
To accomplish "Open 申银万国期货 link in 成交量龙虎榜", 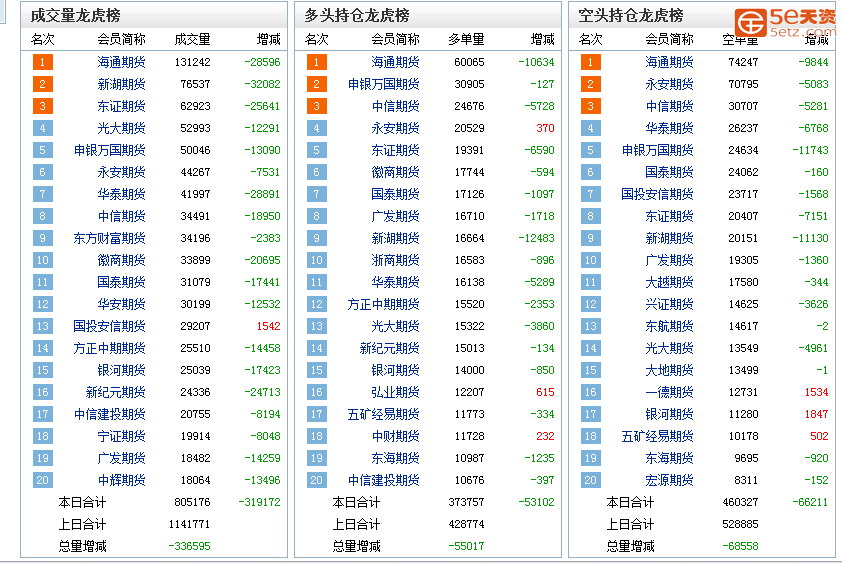I will point(110,150).
